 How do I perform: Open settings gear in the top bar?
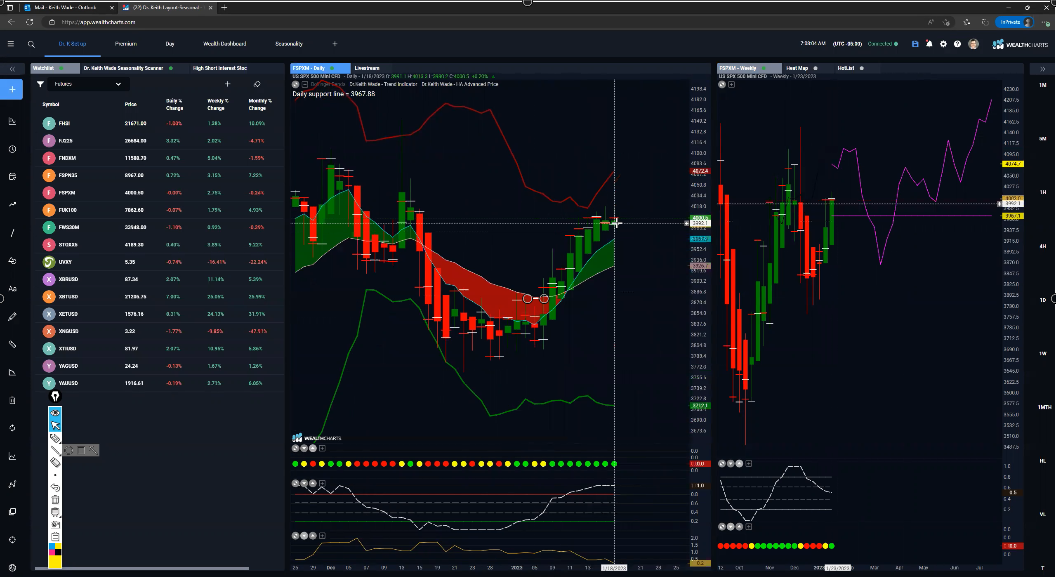tap(943, 44)
